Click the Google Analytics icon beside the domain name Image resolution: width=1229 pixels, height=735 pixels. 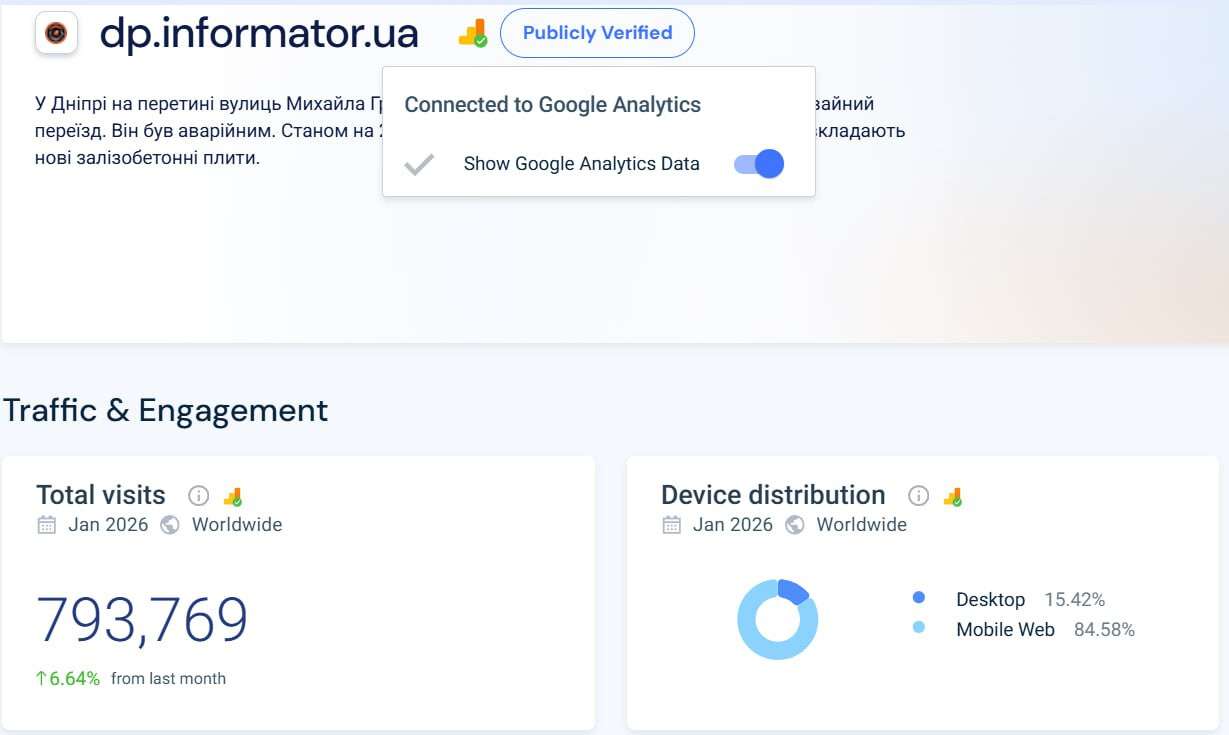473,33
